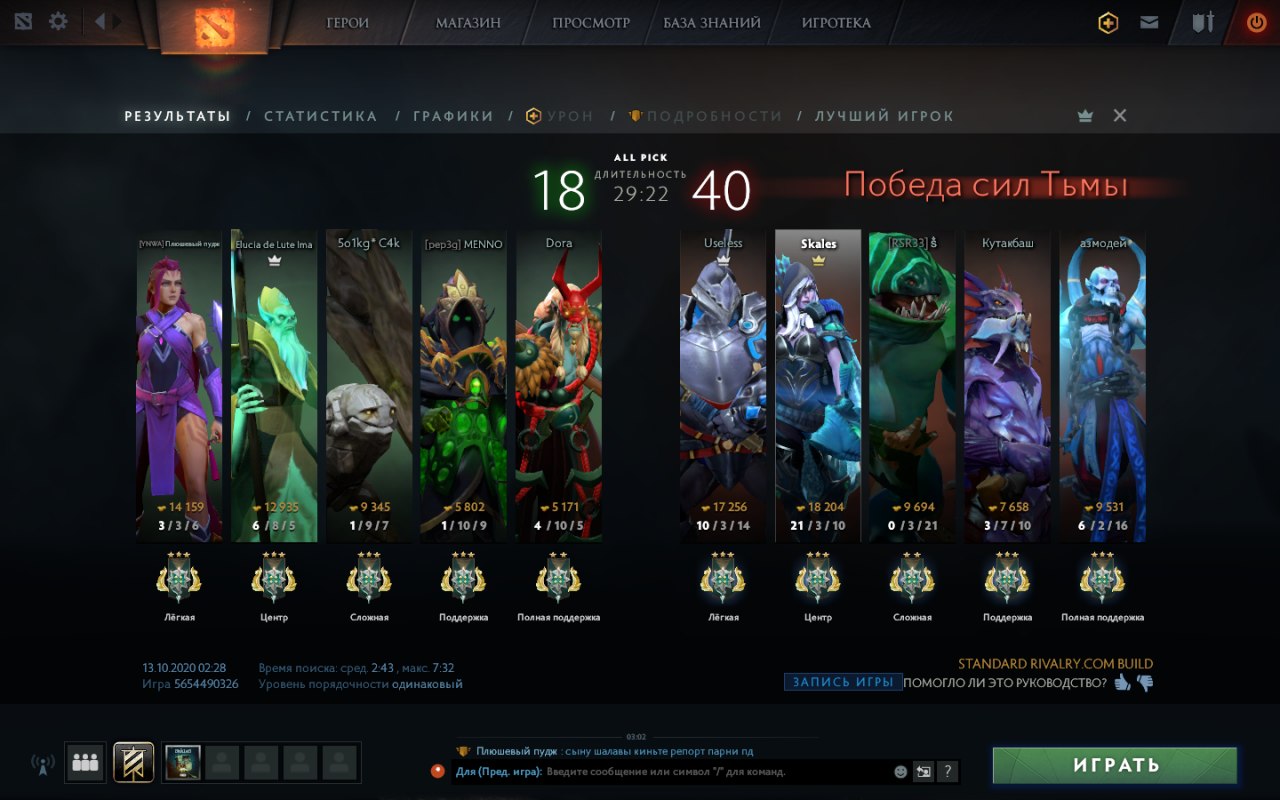Switch to the Статистика tab
The image size is (1280, 800).
tap(321, 116)
